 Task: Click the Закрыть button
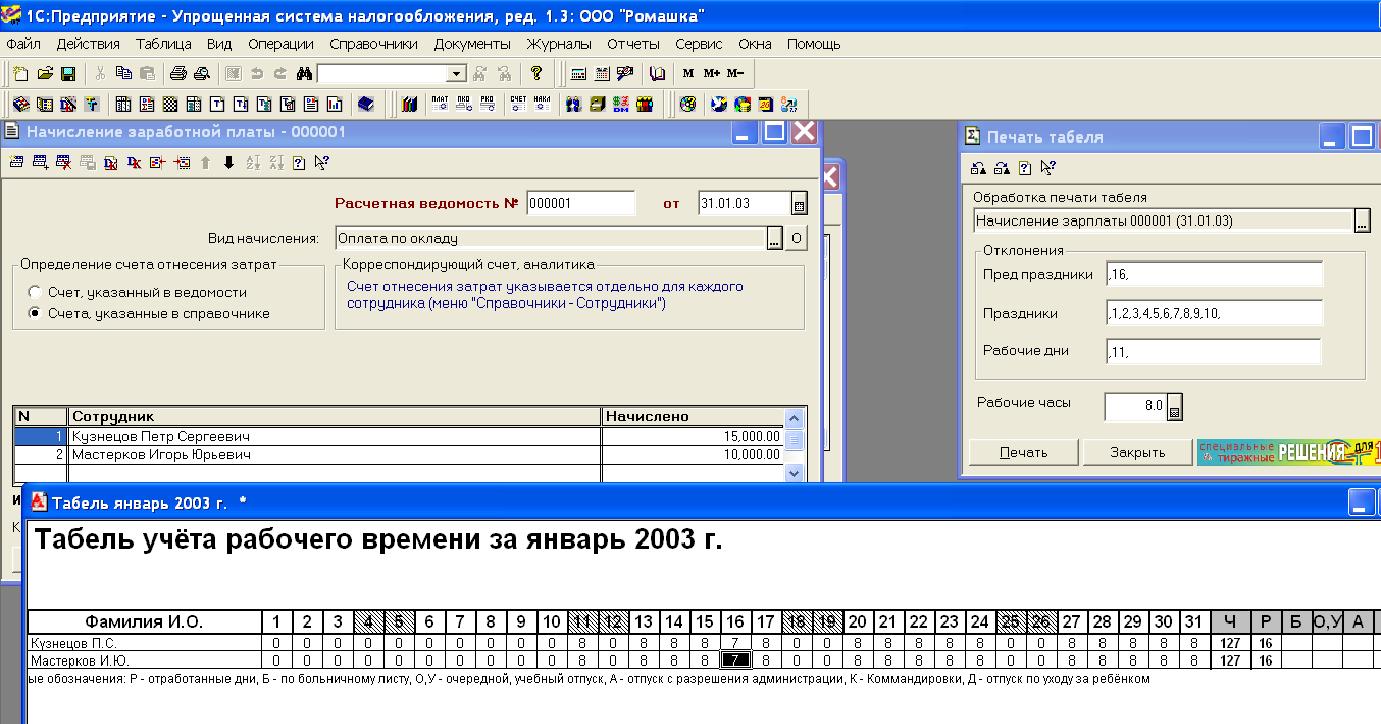pyautogui.click(x=1138, y=452)
